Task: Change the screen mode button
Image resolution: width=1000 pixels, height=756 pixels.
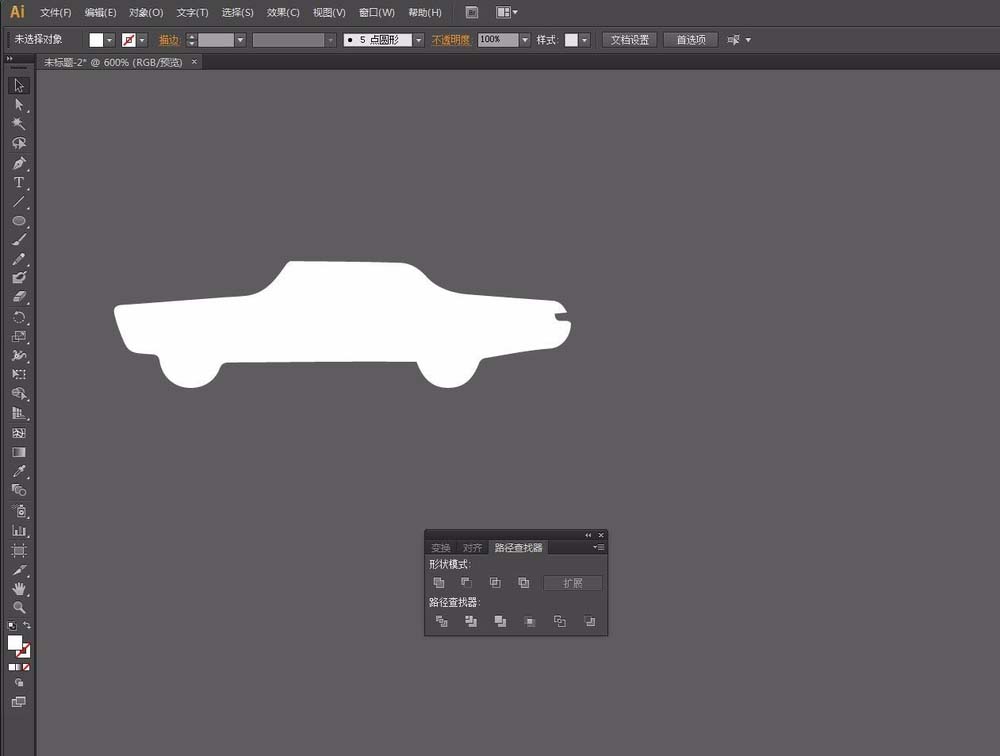Action: 18,702
